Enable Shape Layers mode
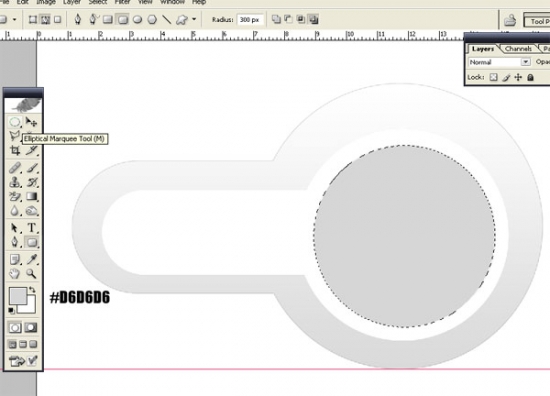This screenshot has width=550, height=396. [x=33, y=20]
